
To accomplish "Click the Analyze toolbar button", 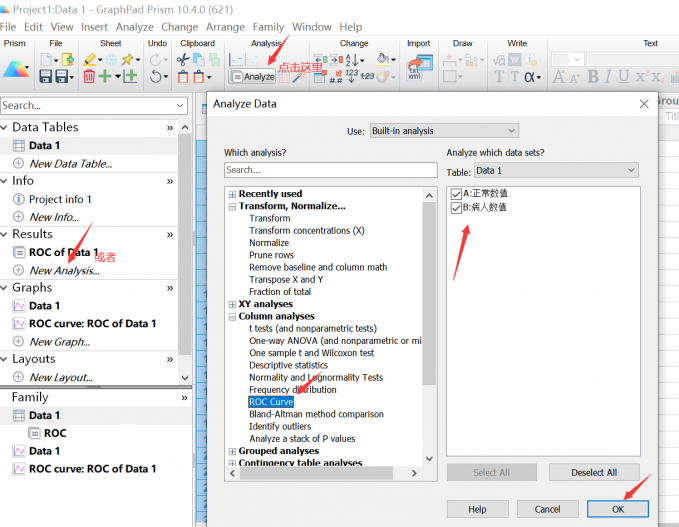I will [x=252, y=77].
